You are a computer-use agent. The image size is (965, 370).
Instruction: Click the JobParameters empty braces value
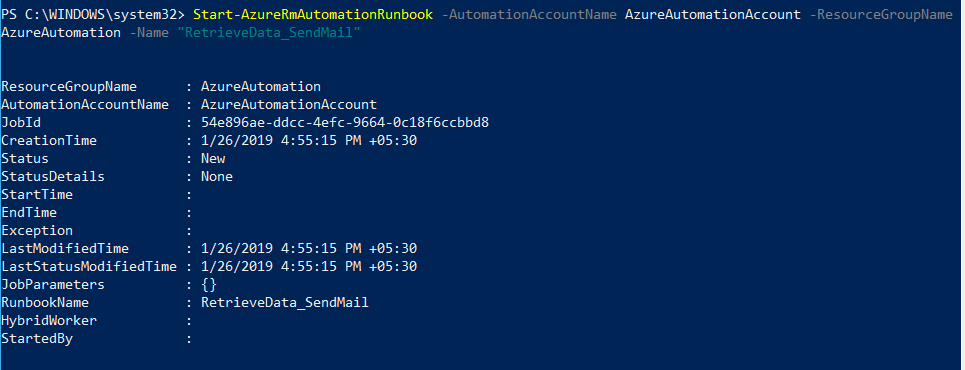(x=209, y=284)
